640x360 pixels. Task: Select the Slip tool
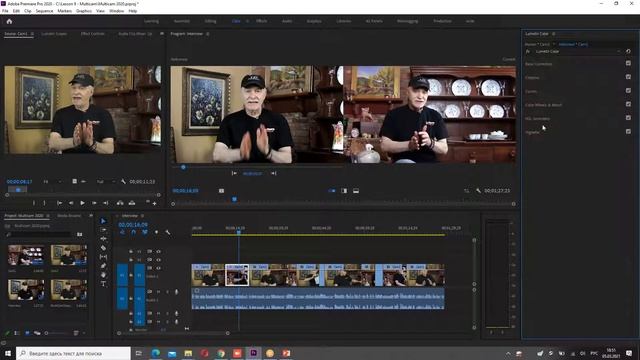click(103, 257)
